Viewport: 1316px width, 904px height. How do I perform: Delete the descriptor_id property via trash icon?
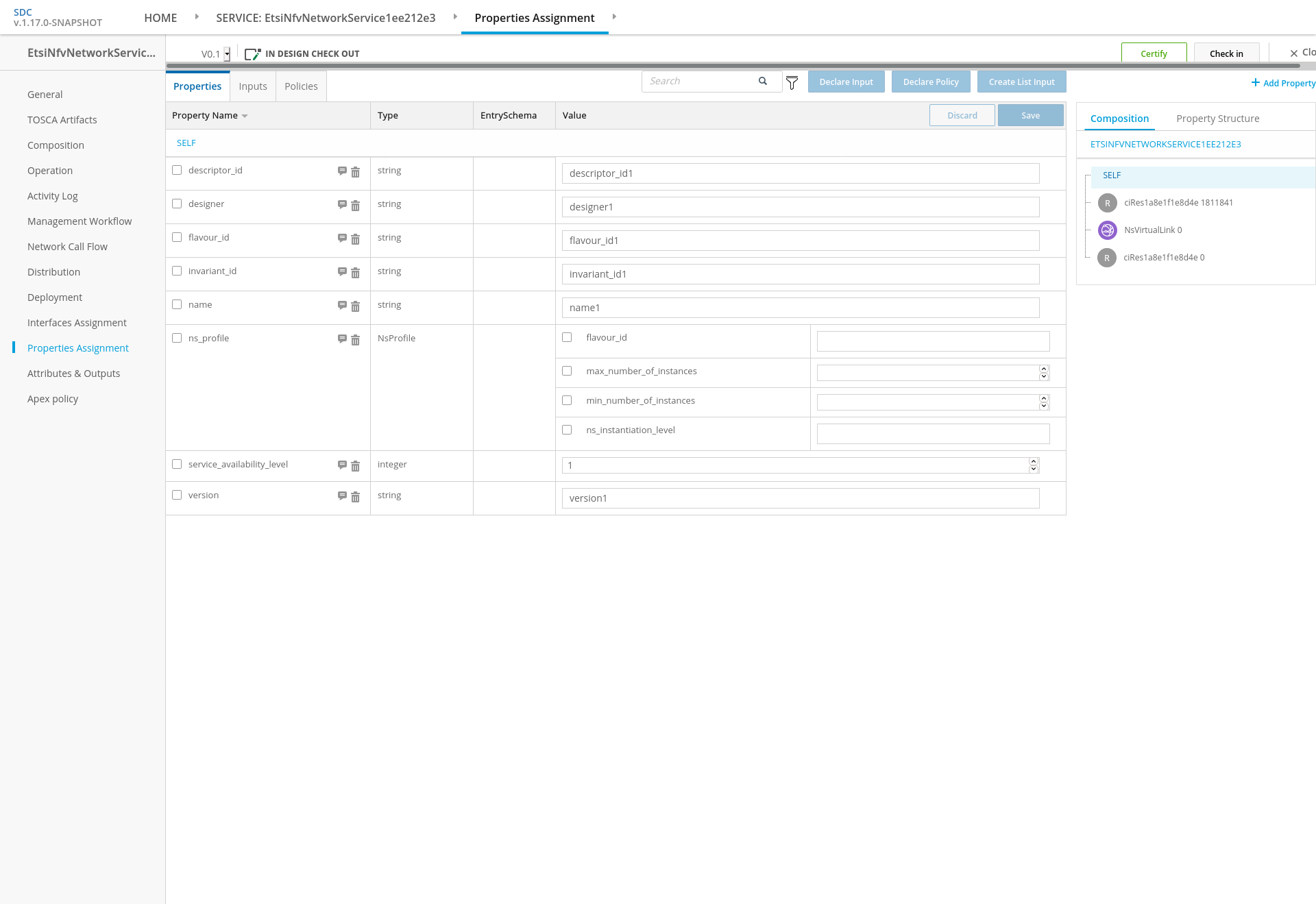click(355, 172)
